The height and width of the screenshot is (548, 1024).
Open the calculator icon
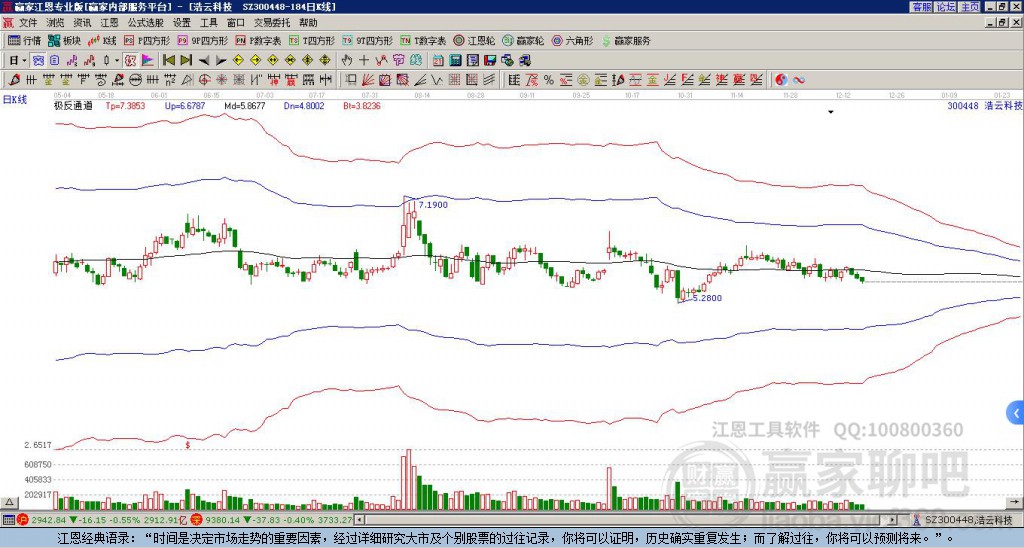click(455, 61)
